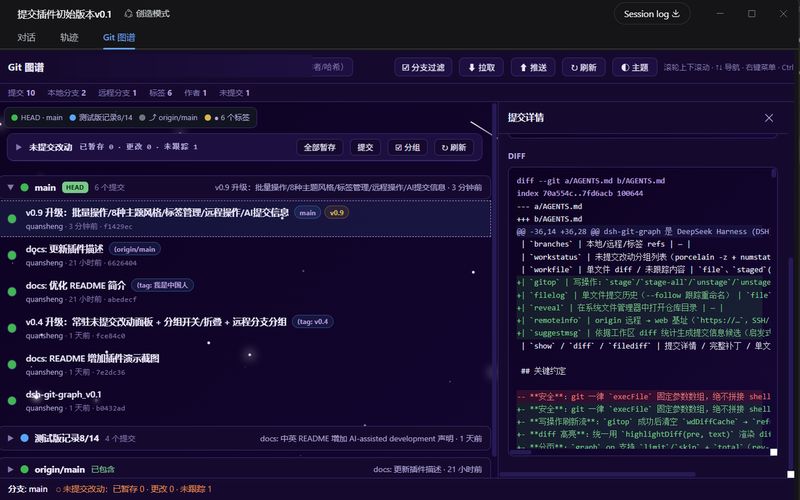Click the origin/main label badge
800x500 pixels.
(x=135, y=249)
